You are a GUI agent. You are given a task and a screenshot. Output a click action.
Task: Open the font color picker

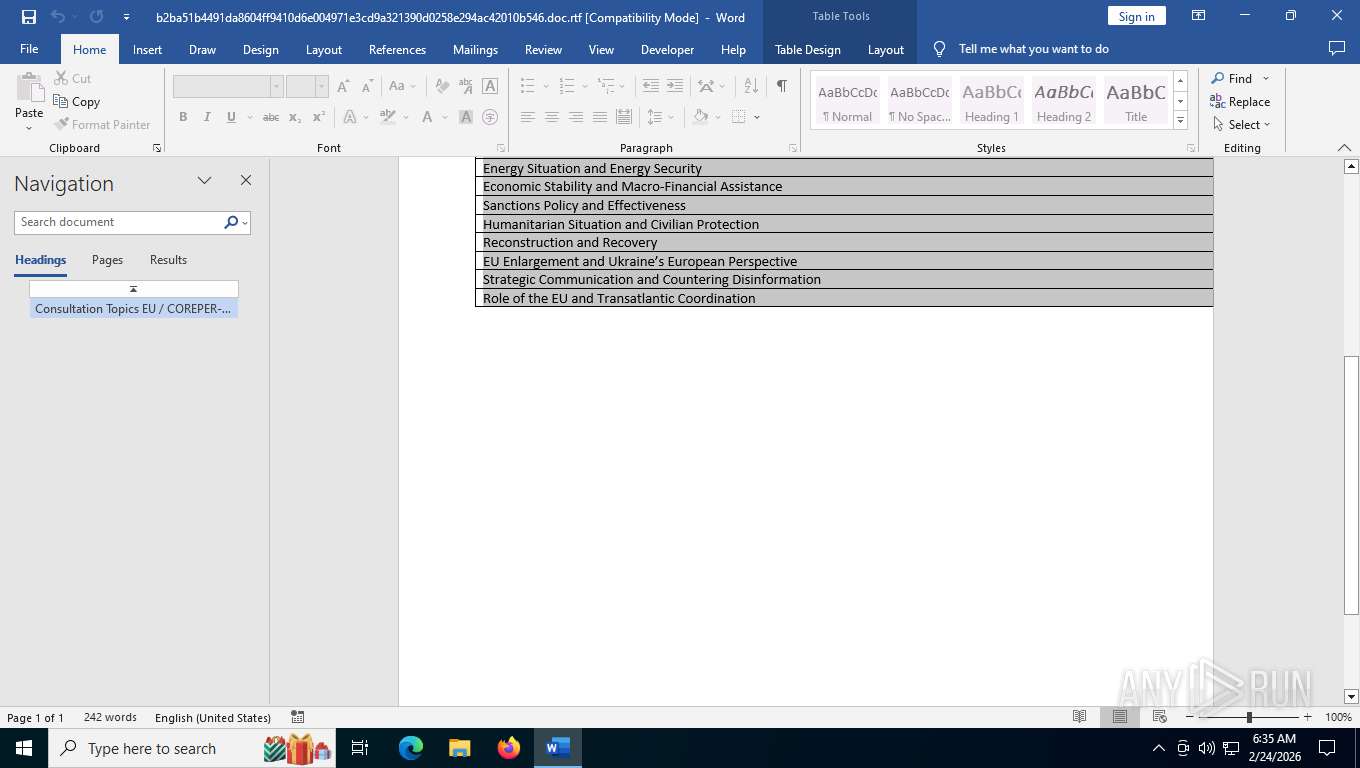coord(427,117)
